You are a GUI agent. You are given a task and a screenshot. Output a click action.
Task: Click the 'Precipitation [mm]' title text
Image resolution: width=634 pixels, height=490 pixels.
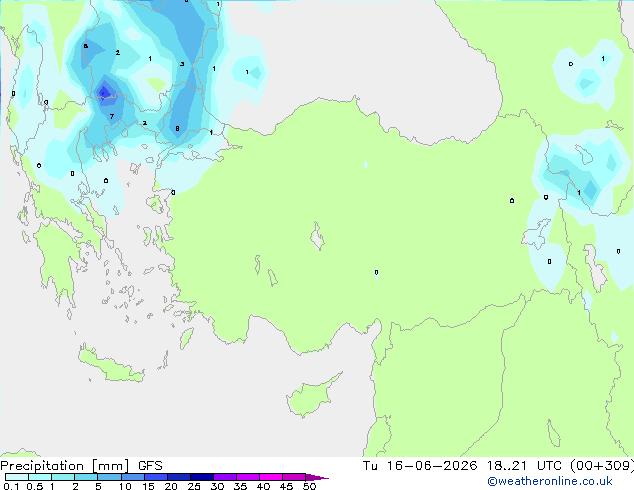(65, 466)
